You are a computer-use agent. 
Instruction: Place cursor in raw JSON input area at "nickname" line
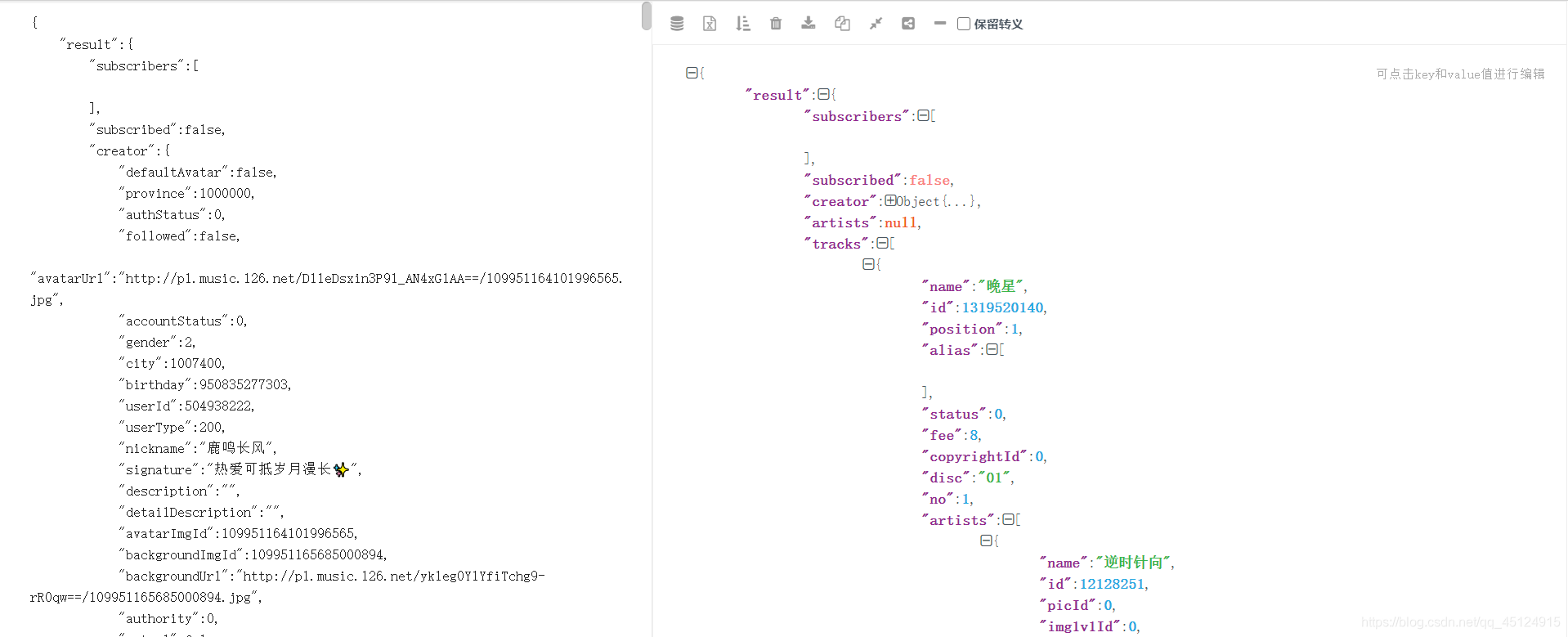[x=199, y=448]
